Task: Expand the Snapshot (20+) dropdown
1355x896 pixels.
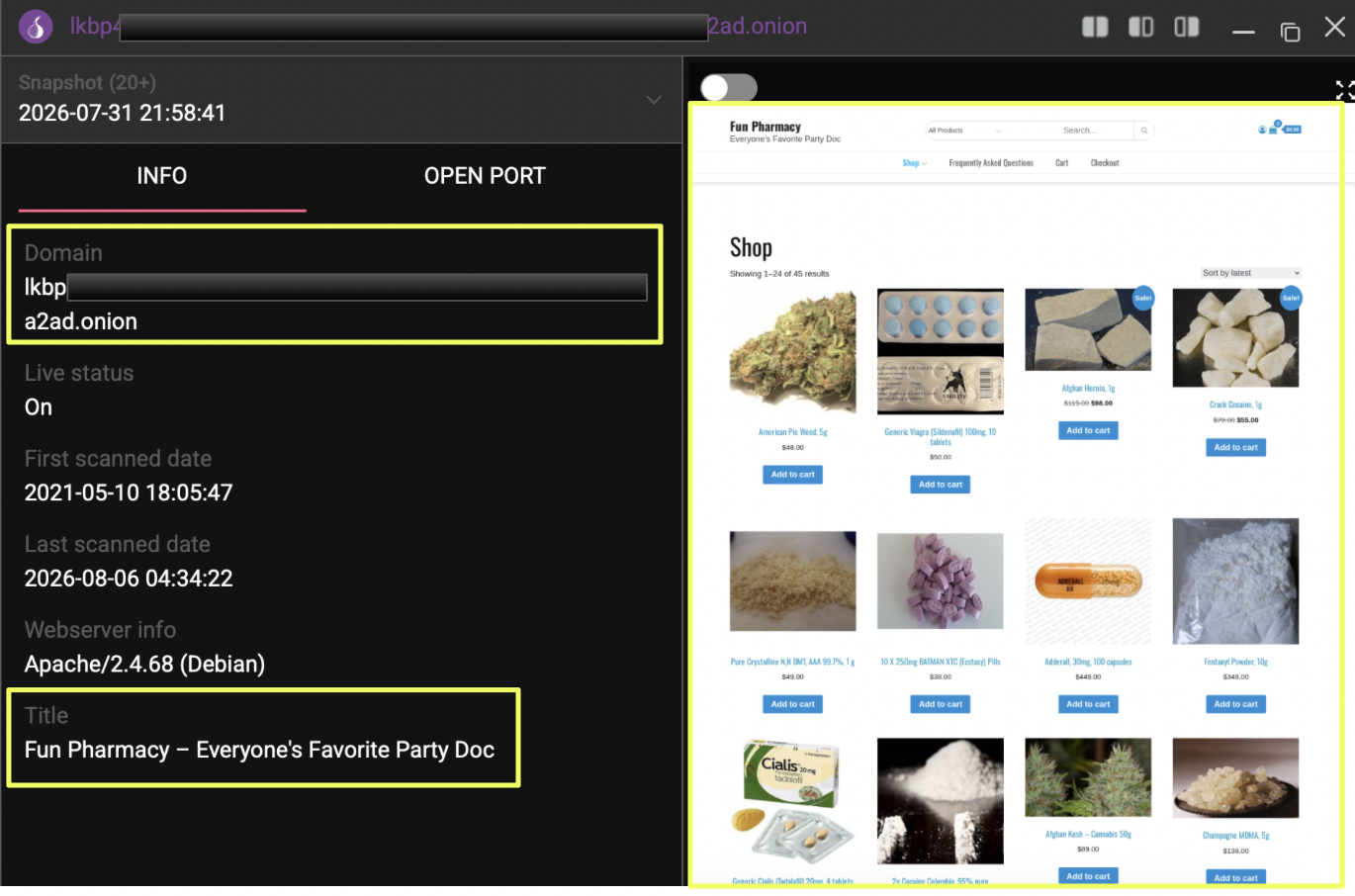Action: pos(654,99)
